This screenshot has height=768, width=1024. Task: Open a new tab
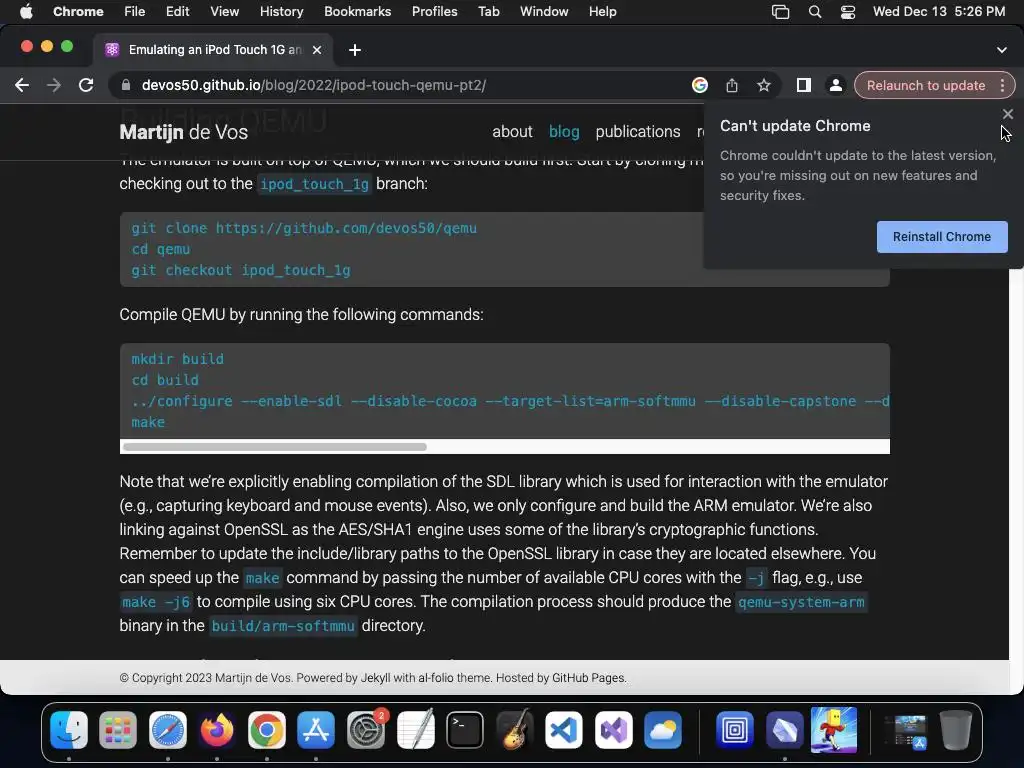click(355, 50)
